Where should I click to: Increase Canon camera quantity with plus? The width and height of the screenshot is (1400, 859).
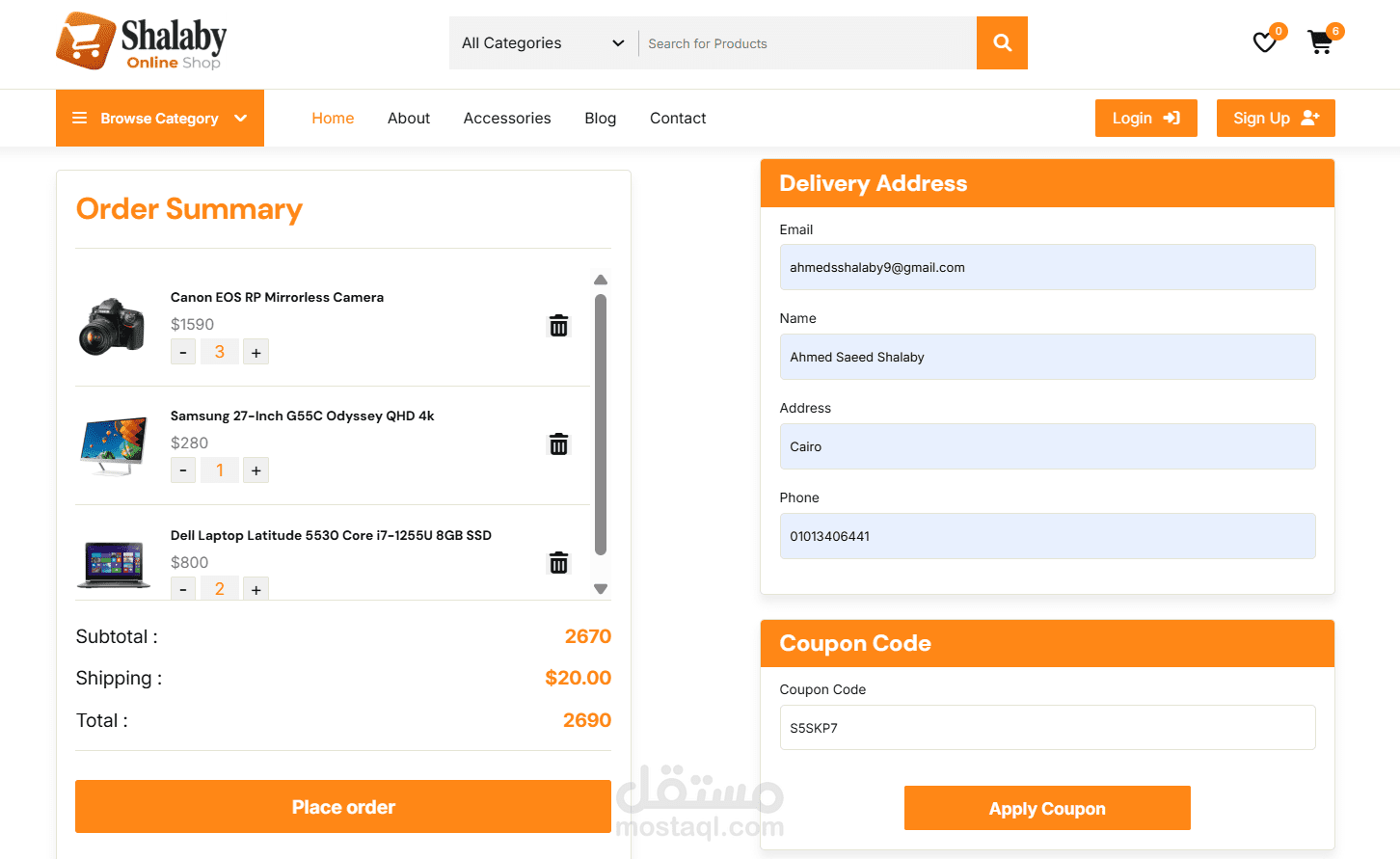click(256, 352)
